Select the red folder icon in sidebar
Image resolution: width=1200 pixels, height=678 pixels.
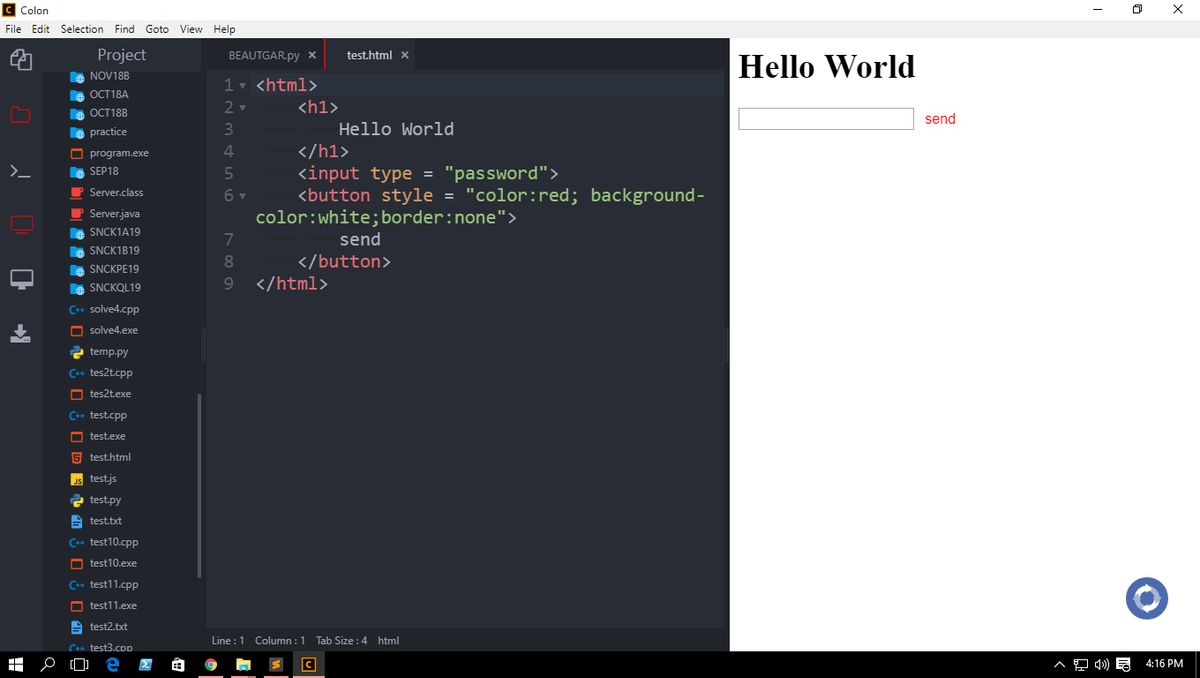pyautogui.click(x=20, y=114)
